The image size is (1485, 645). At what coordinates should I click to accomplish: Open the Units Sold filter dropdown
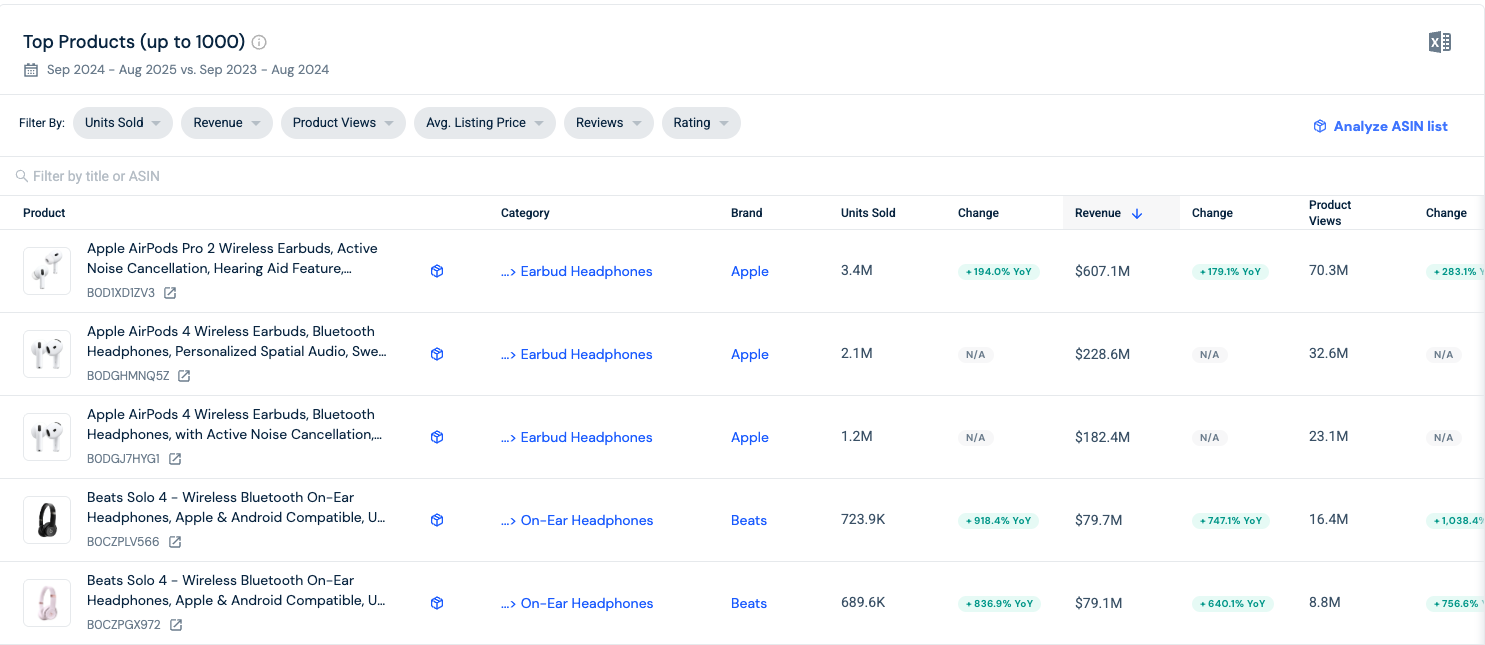(x=122, y=123)
